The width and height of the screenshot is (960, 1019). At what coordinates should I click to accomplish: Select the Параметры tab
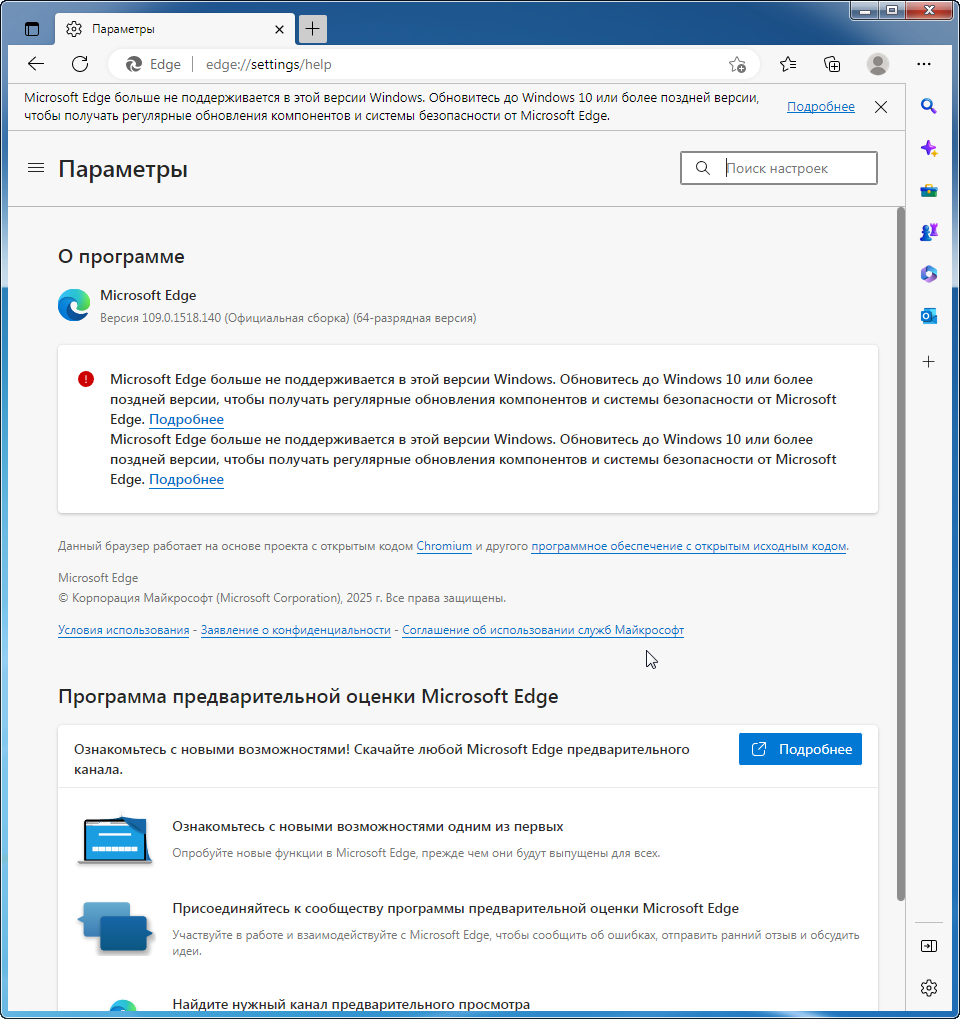[x=170, y=29]
